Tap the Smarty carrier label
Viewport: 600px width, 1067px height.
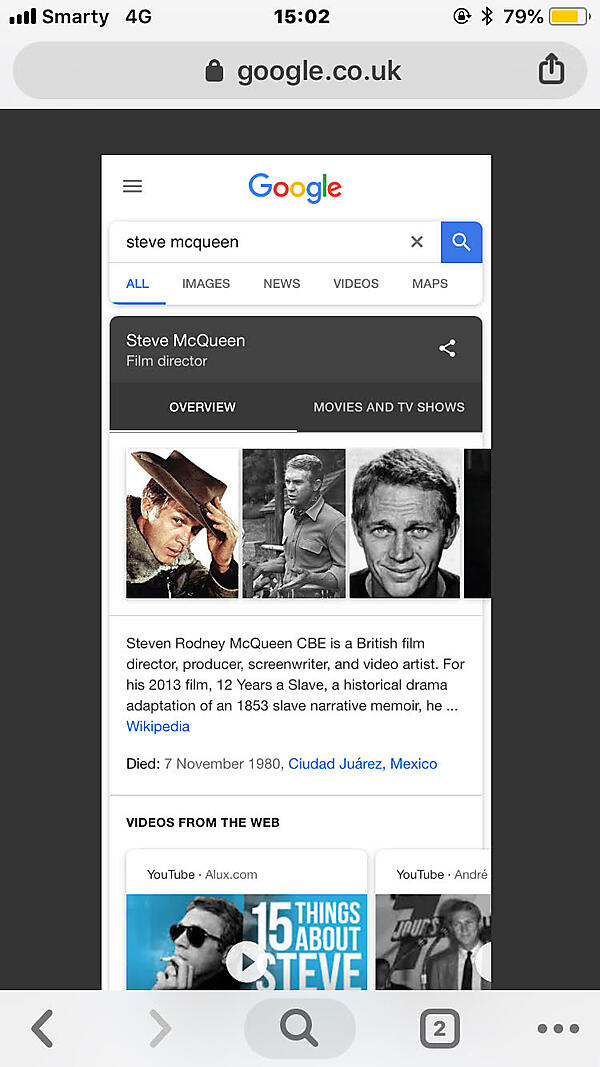76,16
